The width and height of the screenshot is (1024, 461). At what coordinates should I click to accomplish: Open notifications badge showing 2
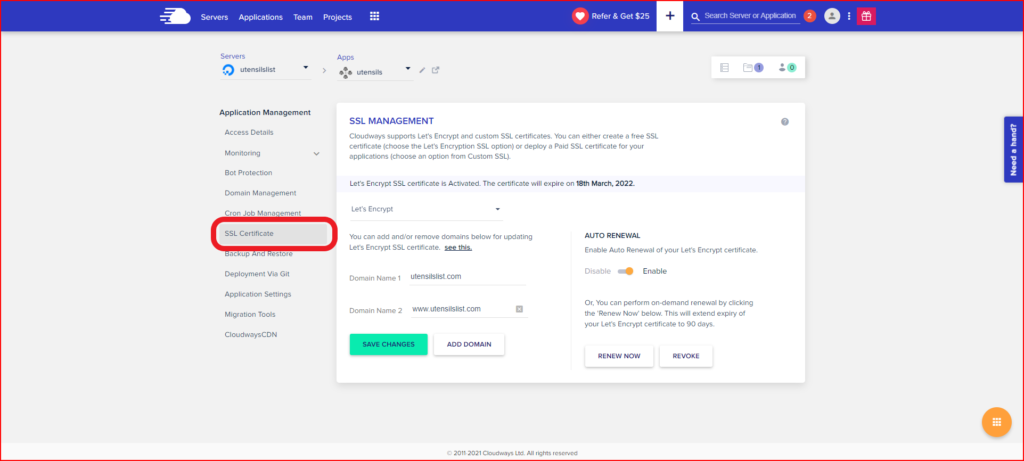coord(810,16)
